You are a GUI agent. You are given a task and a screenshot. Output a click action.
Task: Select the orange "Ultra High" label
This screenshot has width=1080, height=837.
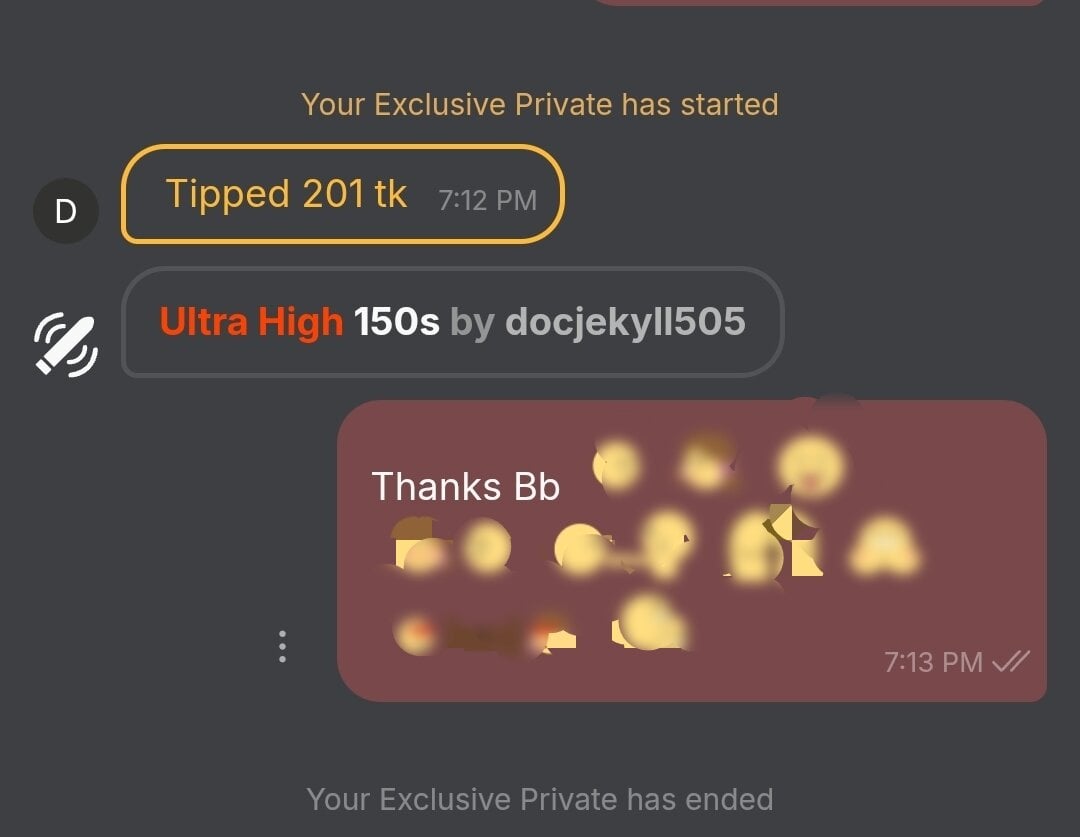251,322
